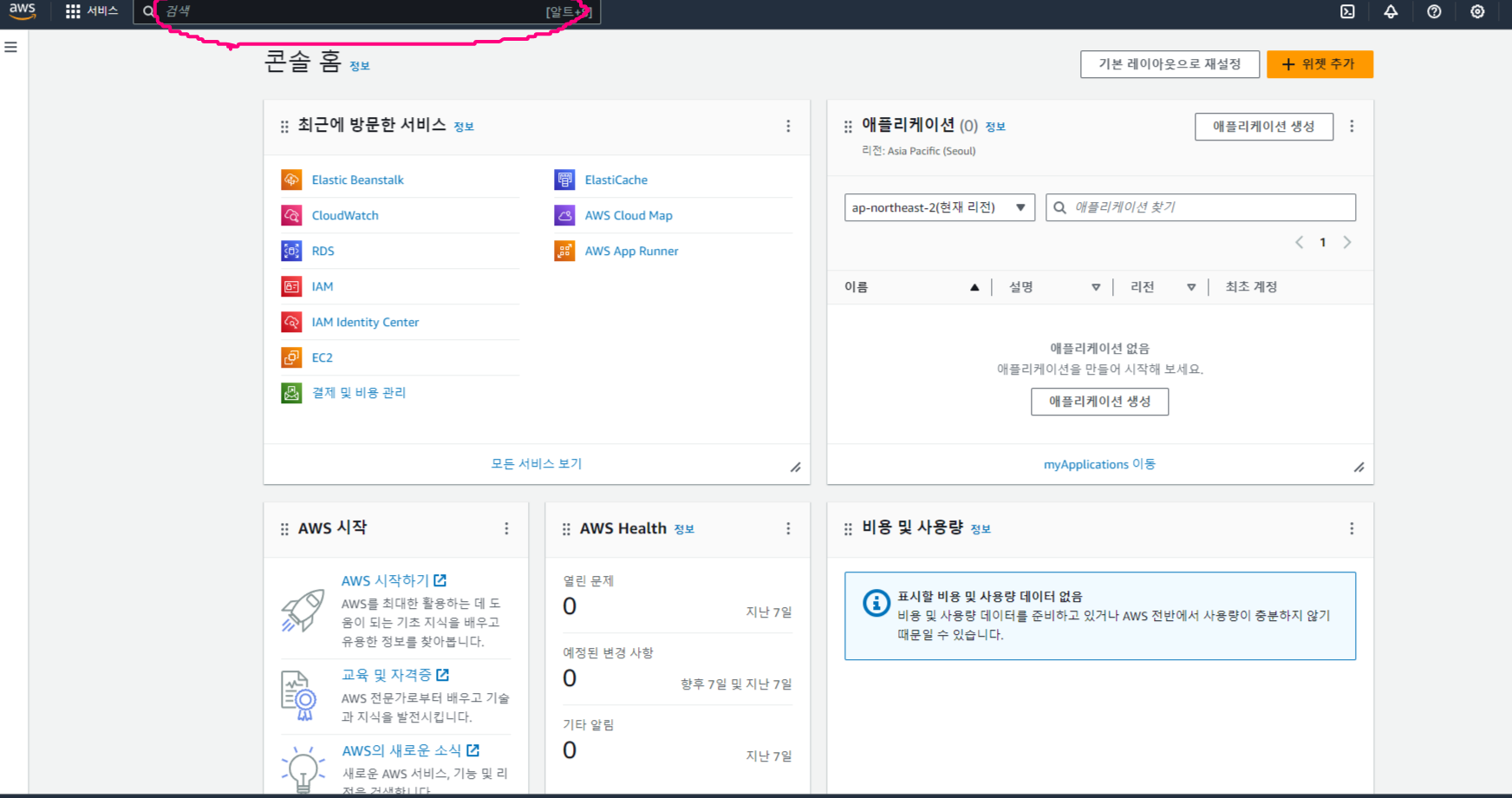Click the 열린 문제 count value
1512x798 pixels.
click(570, 606)
